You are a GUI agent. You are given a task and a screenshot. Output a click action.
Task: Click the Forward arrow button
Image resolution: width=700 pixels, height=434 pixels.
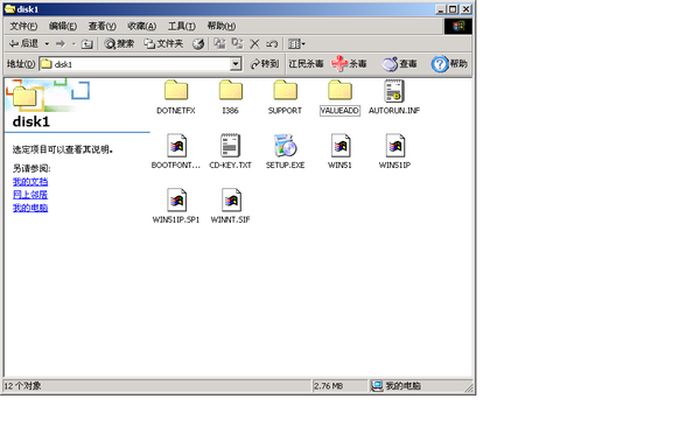click(x=60, y=44)
